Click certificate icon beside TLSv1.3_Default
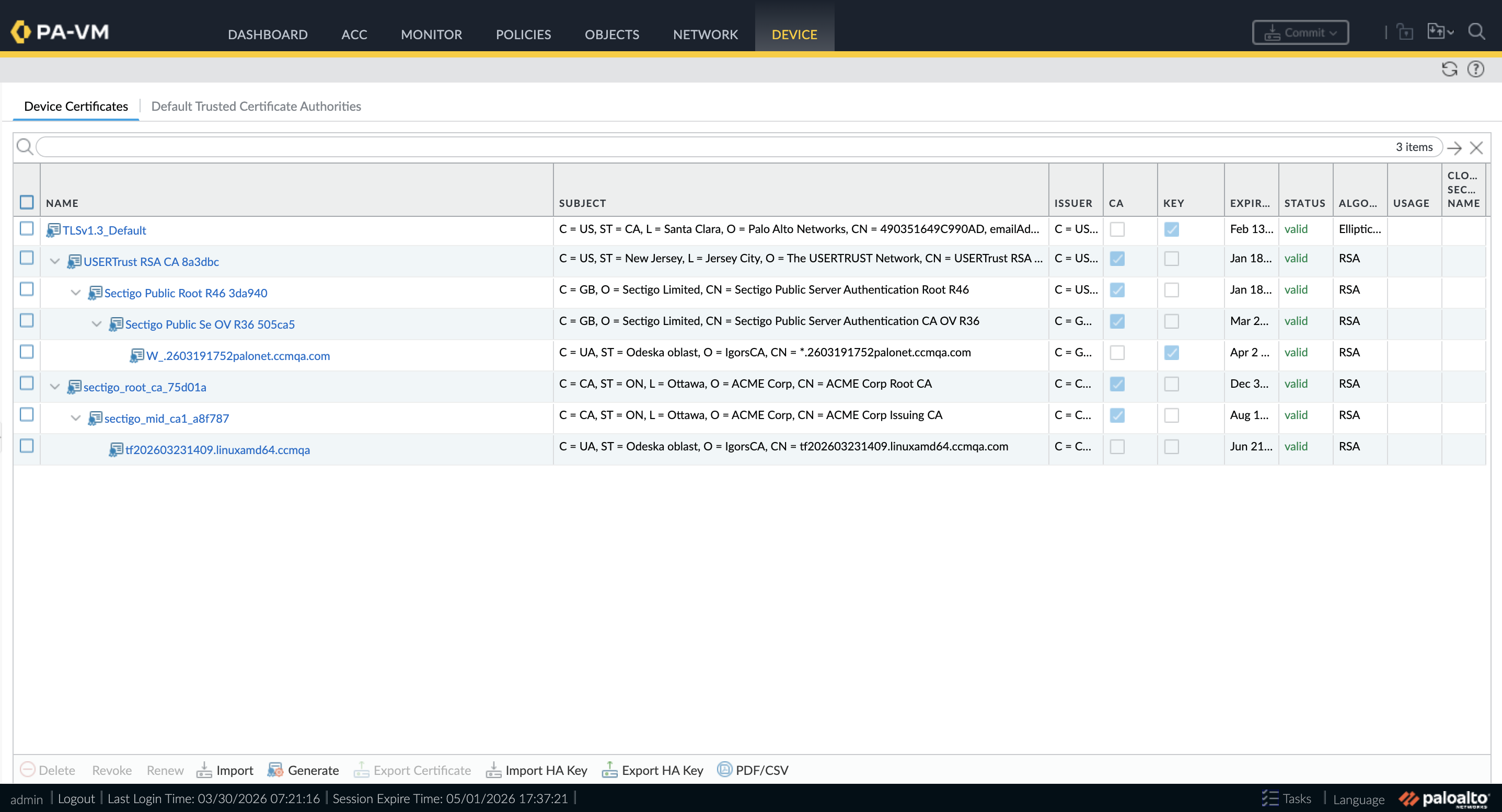This screenshot has height=812, width=1502. pyautogui.click(x=53, y=230)
